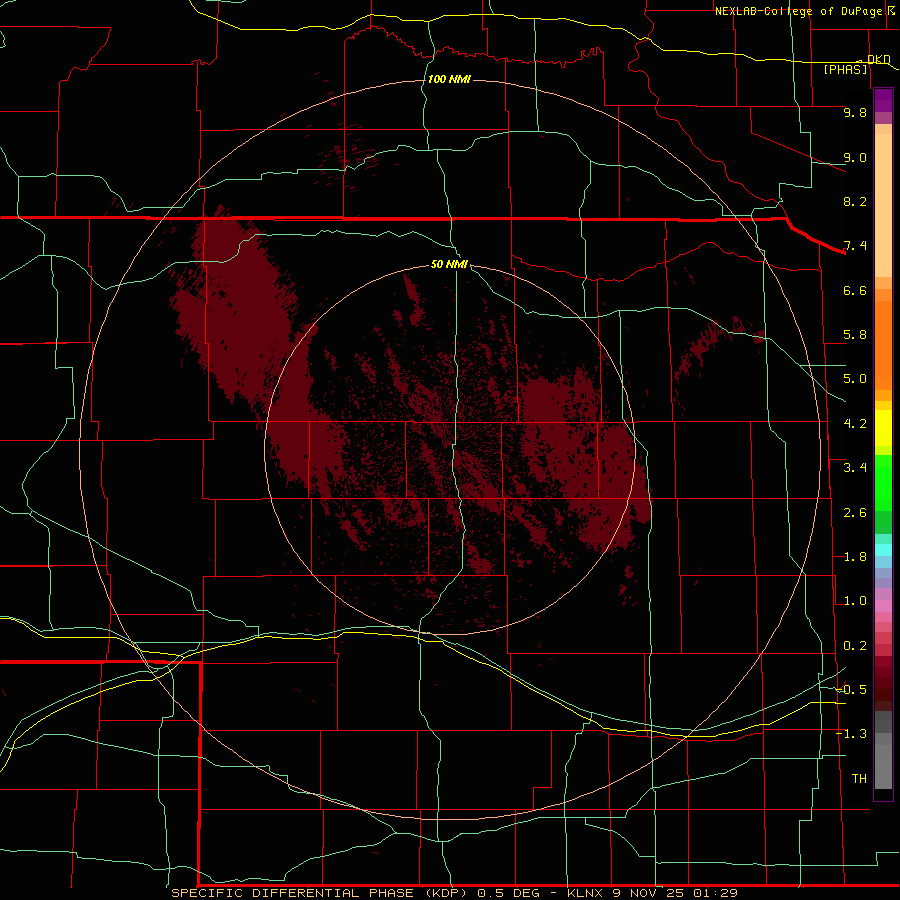Select the -0.5 scale value
This screenshot has width=900, height=900.
point(852,690)
